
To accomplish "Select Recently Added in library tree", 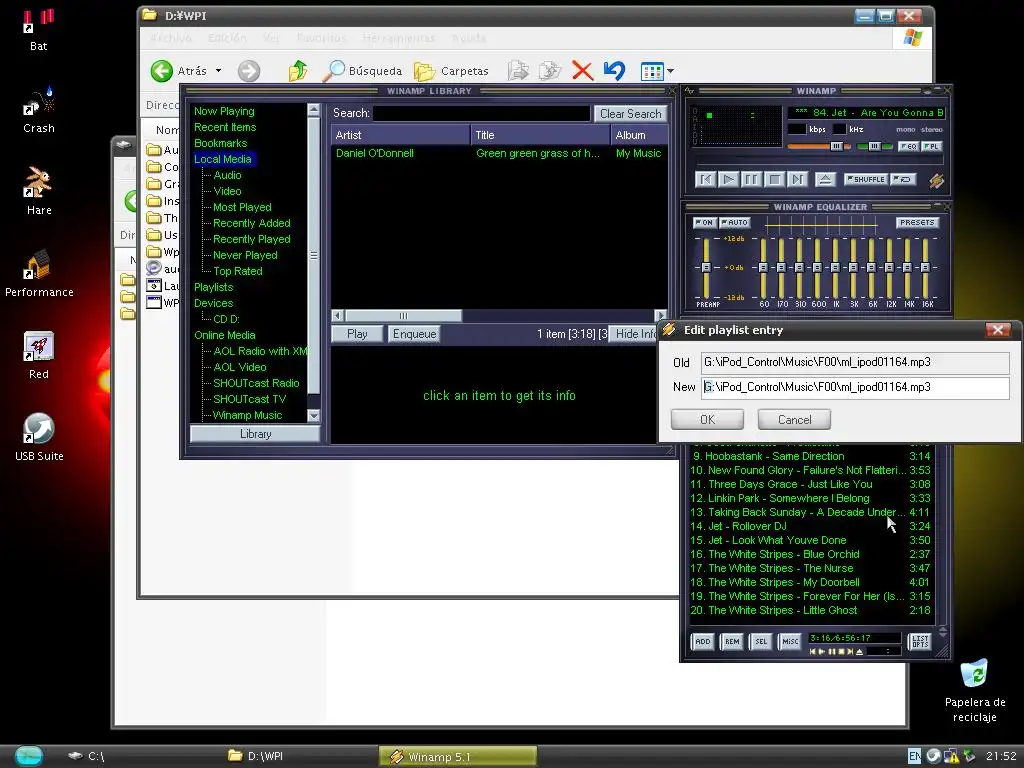I will pos(251,223).
